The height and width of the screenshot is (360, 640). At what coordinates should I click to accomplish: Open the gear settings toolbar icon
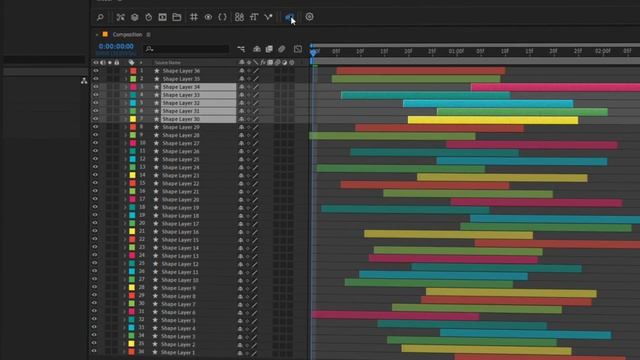pyautogui.click(x=309, y=17)
